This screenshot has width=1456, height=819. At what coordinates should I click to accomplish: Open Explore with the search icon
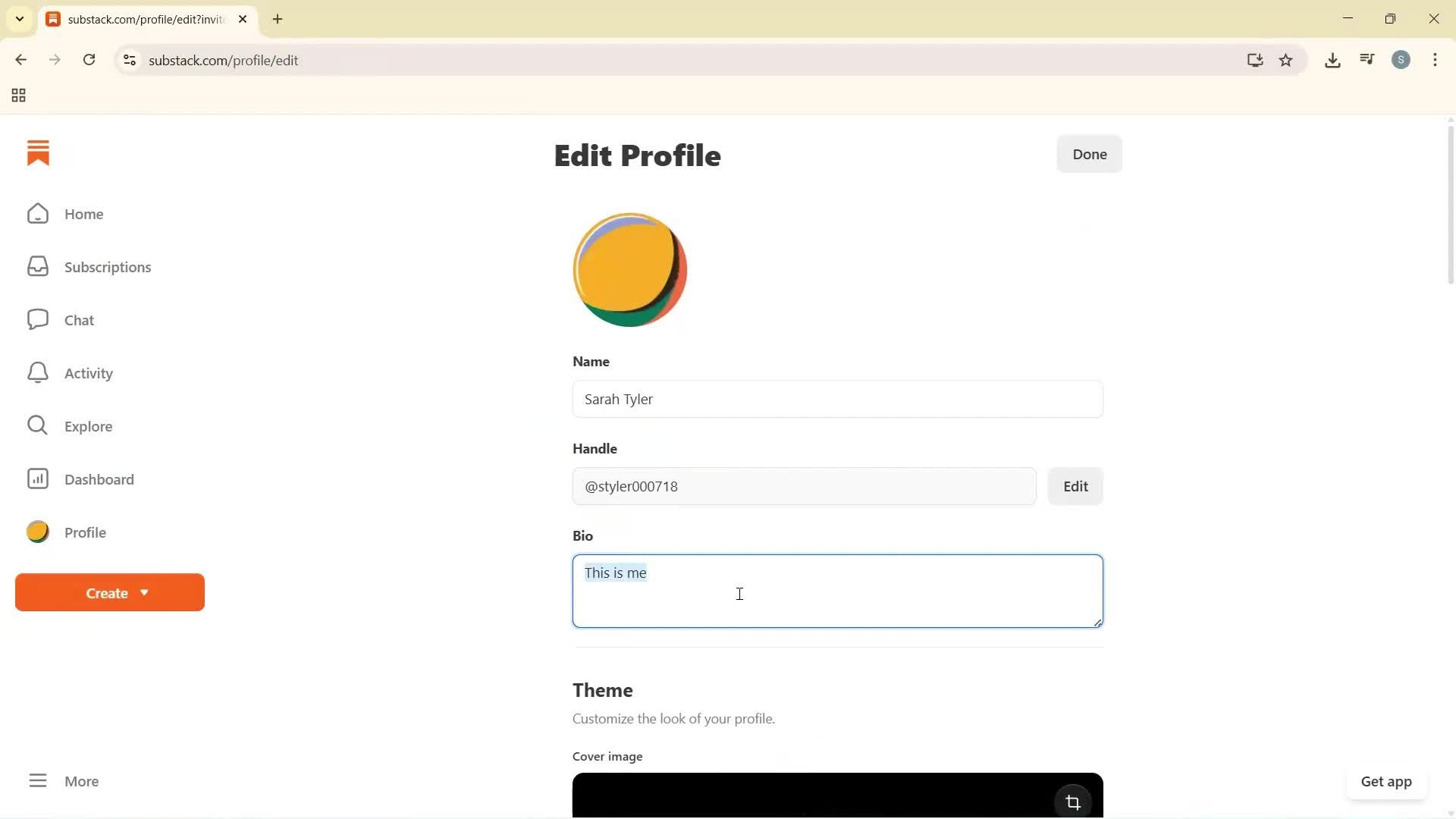click(x=38, y=425)
